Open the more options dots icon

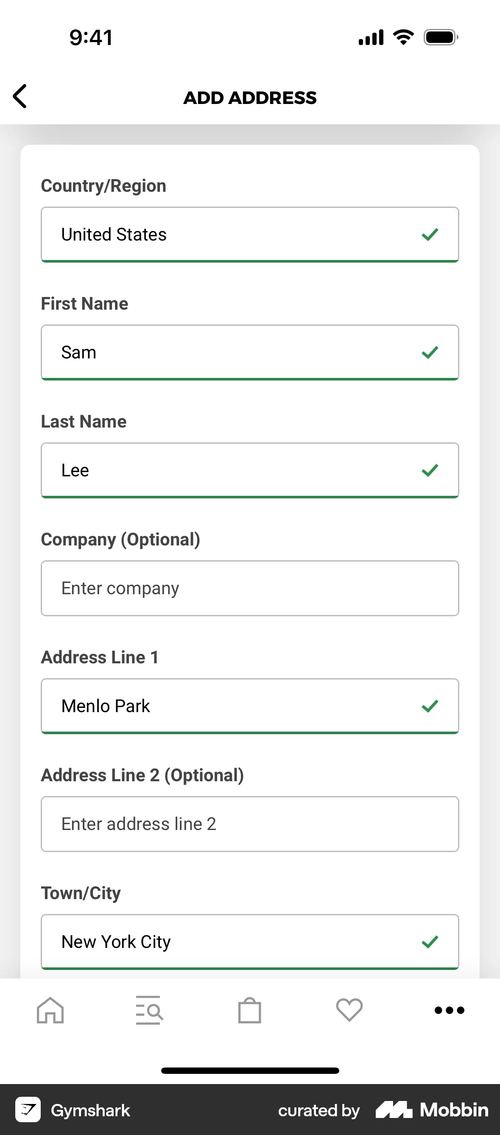click(449, 1010)
